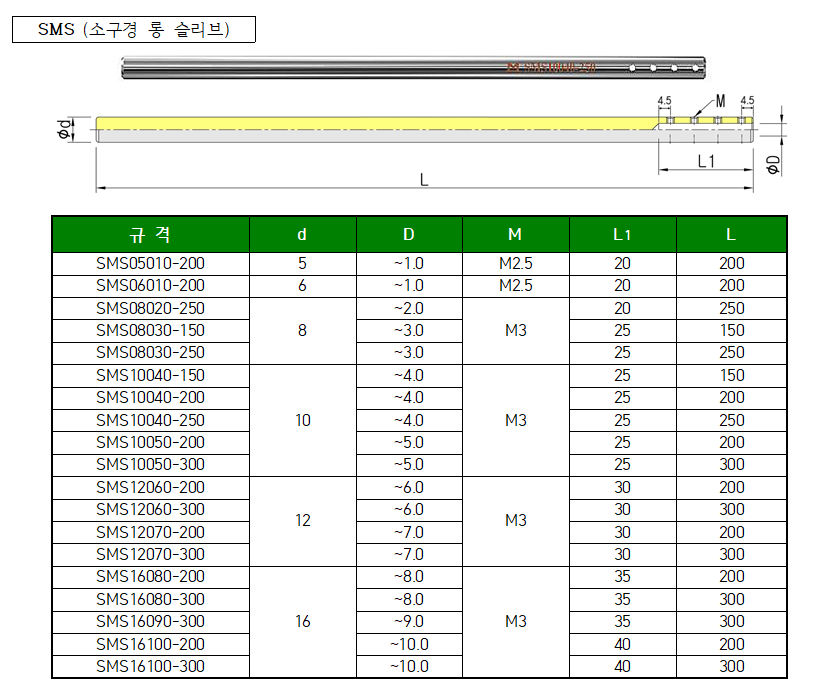Screen dimensions: 819x695
Task: Choose the SMS10050-300 row name
Action: coord(150,464)
